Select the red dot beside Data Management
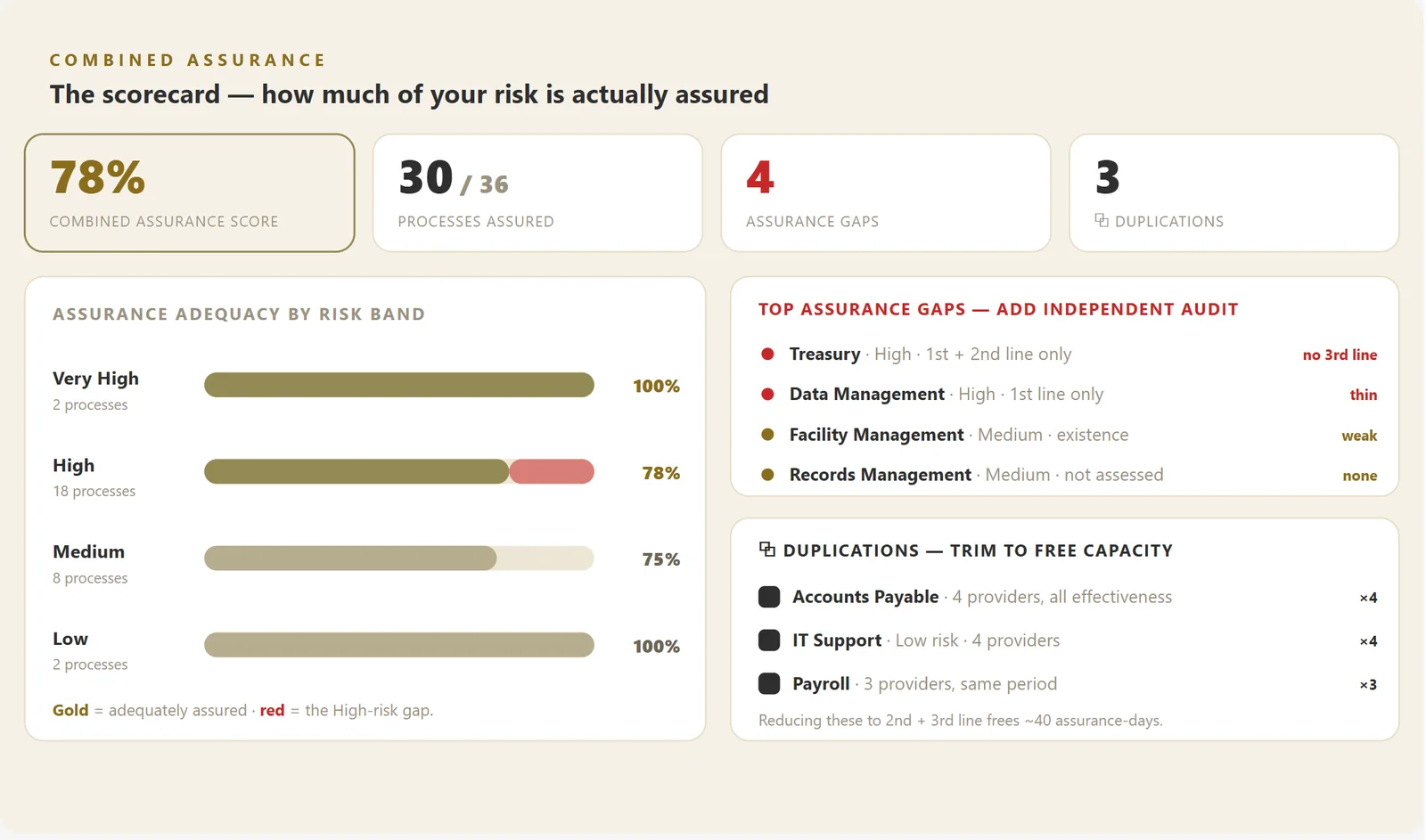The height and width of the screenshot is (840, 1426). click(767, 394)
